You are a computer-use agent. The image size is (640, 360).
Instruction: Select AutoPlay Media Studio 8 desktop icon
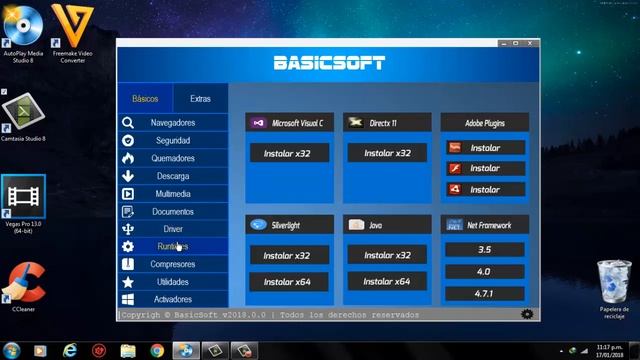coord(23,33)
